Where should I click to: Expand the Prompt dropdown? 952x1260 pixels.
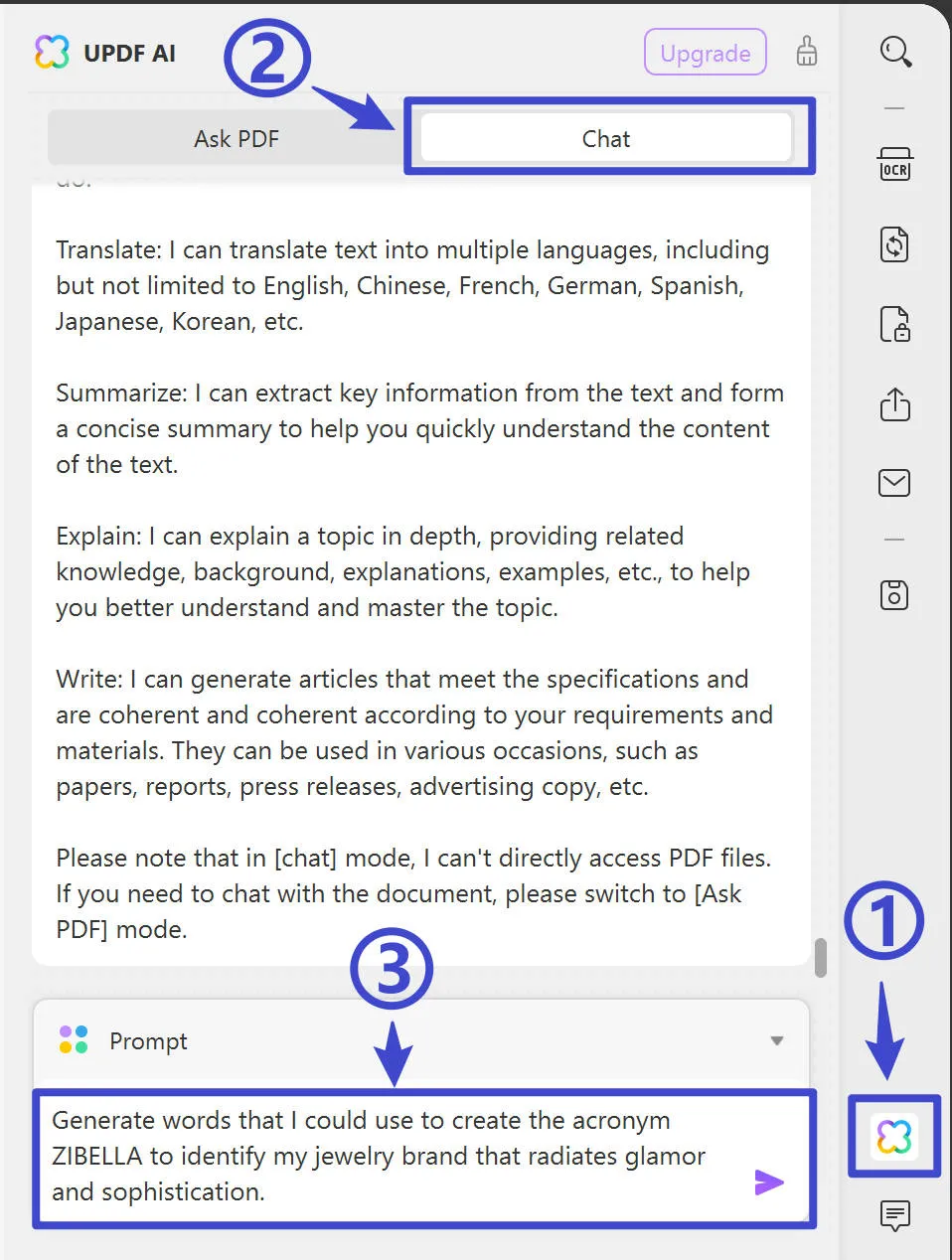(776, 1040)
